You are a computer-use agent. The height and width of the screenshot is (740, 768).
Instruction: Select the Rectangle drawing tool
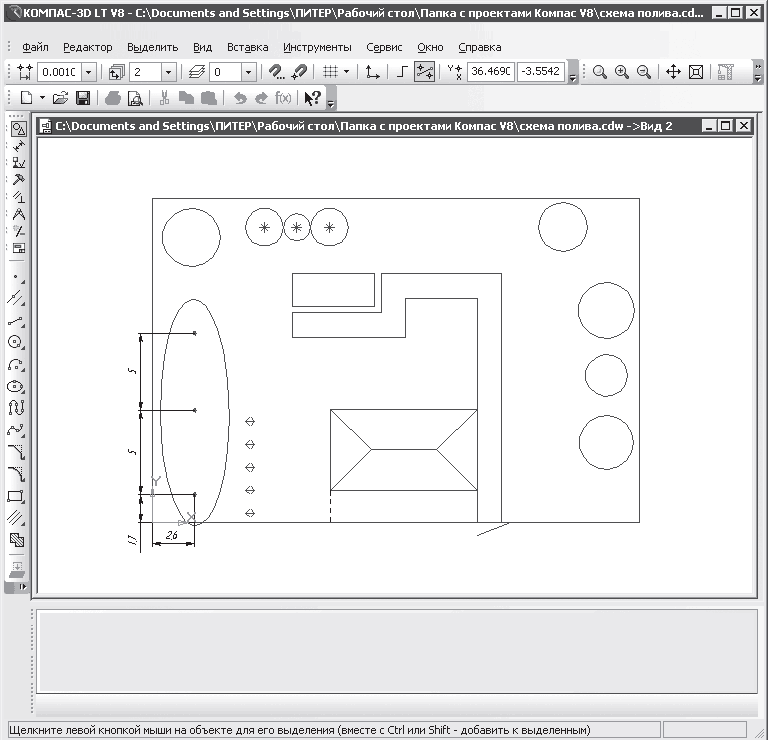tap(16, 496)
